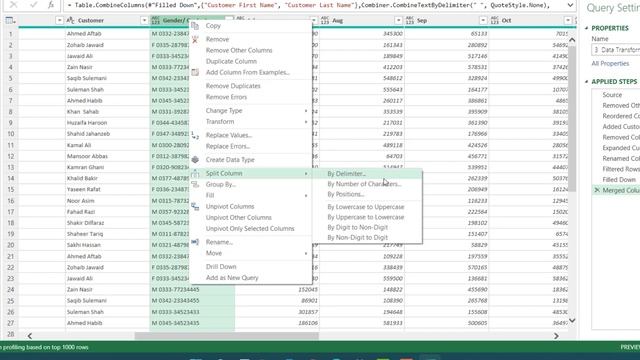The height and width of the screenshot is (360, 640).
Task: Click the query Name input field
Action: pos(616,50)
